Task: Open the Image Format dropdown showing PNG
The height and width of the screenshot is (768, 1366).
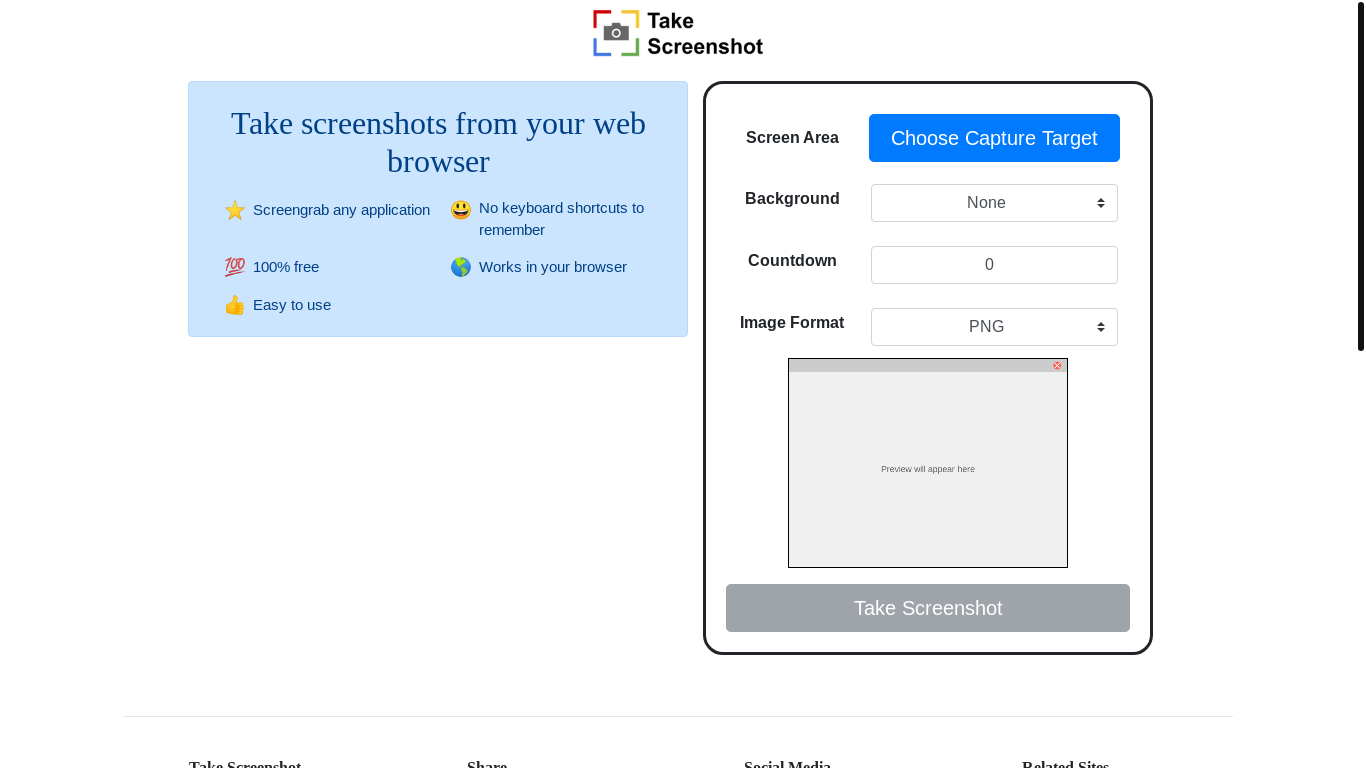Action: point(994,327)
